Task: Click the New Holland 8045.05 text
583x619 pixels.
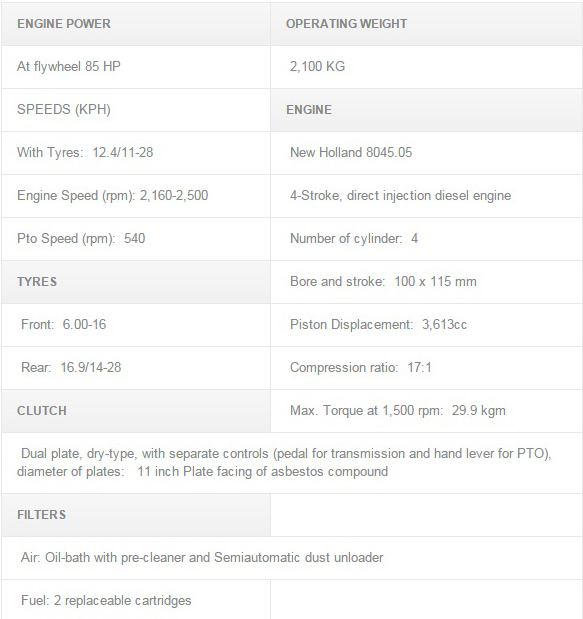Action: click(x=351, y=152)
